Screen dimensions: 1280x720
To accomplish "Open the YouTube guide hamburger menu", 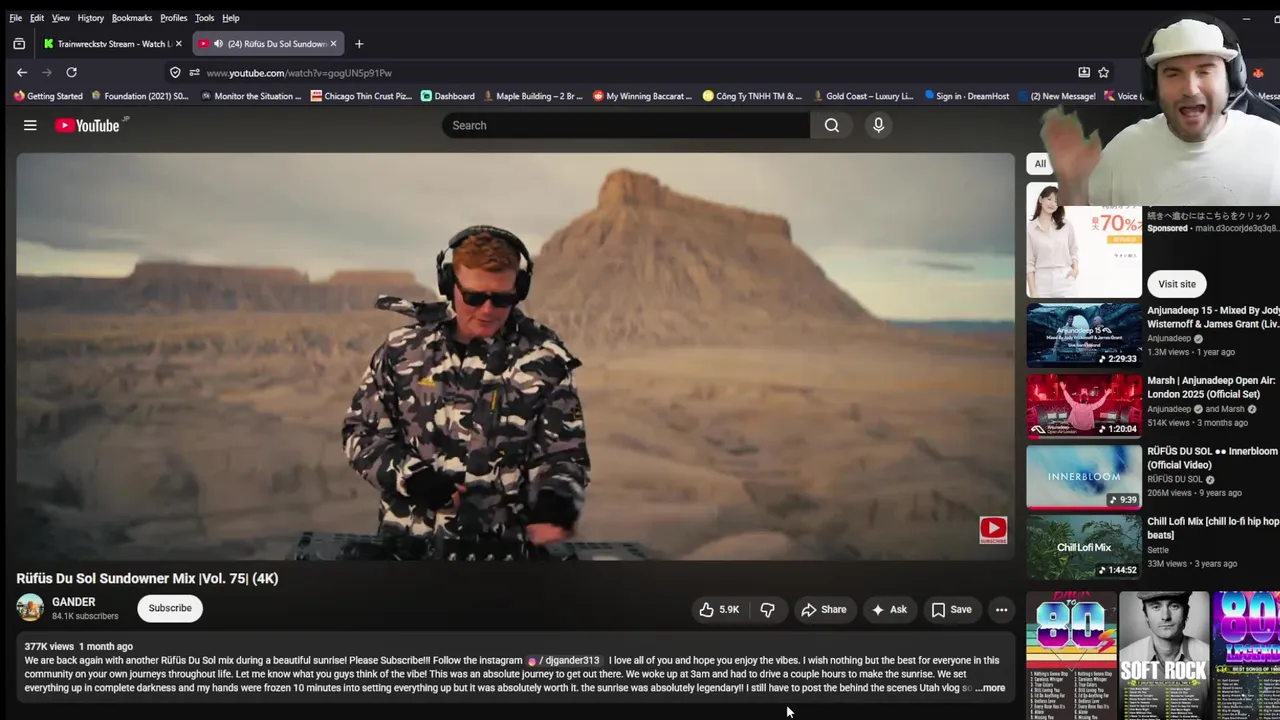I will coord(30,125).
